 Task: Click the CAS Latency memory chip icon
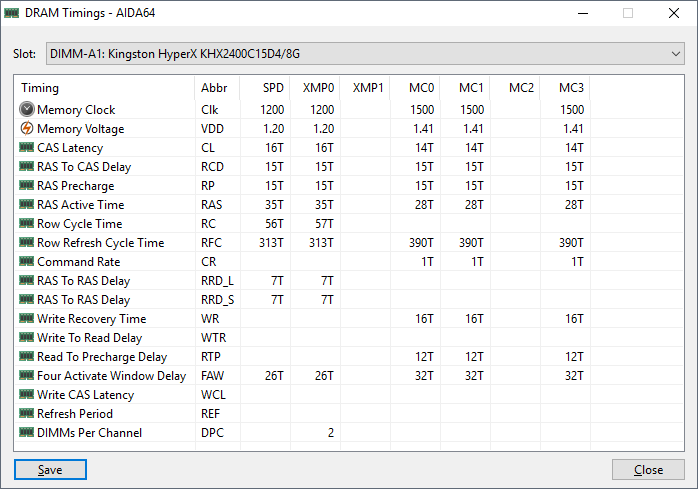tap(27, 148)
